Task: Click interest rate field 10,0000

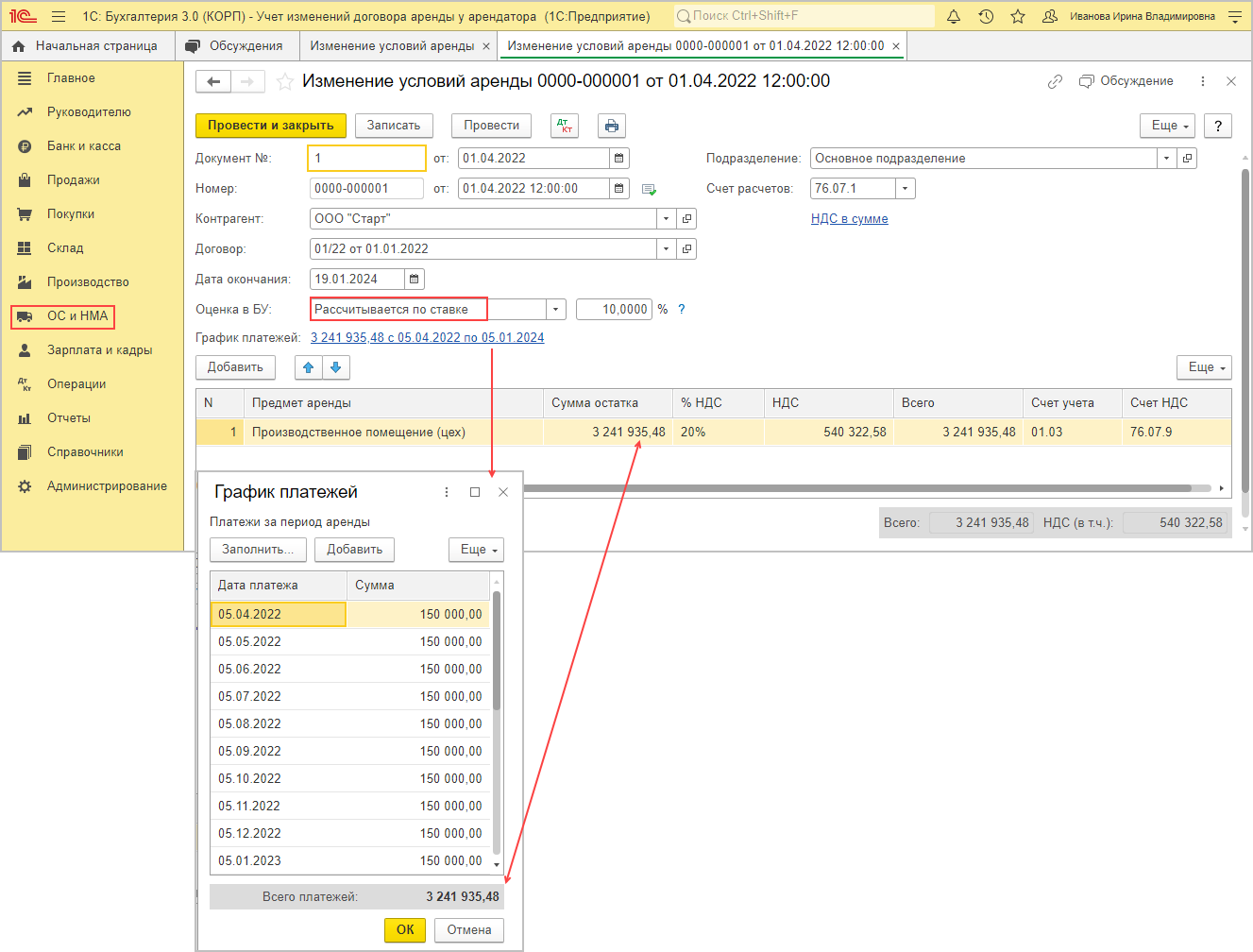Action: 614,310
